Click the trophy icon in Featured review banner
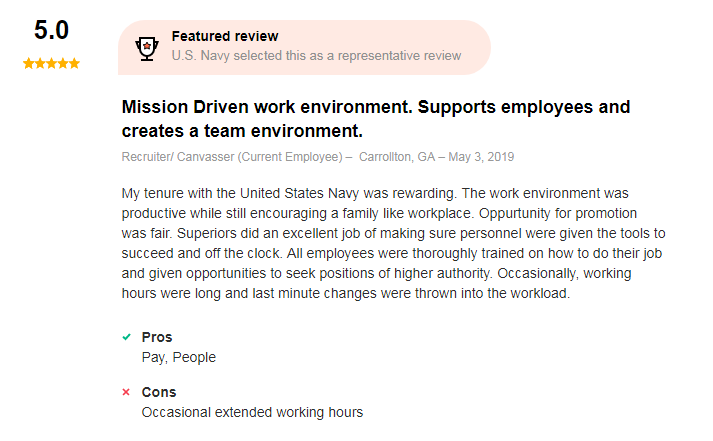 coord(148,47)
